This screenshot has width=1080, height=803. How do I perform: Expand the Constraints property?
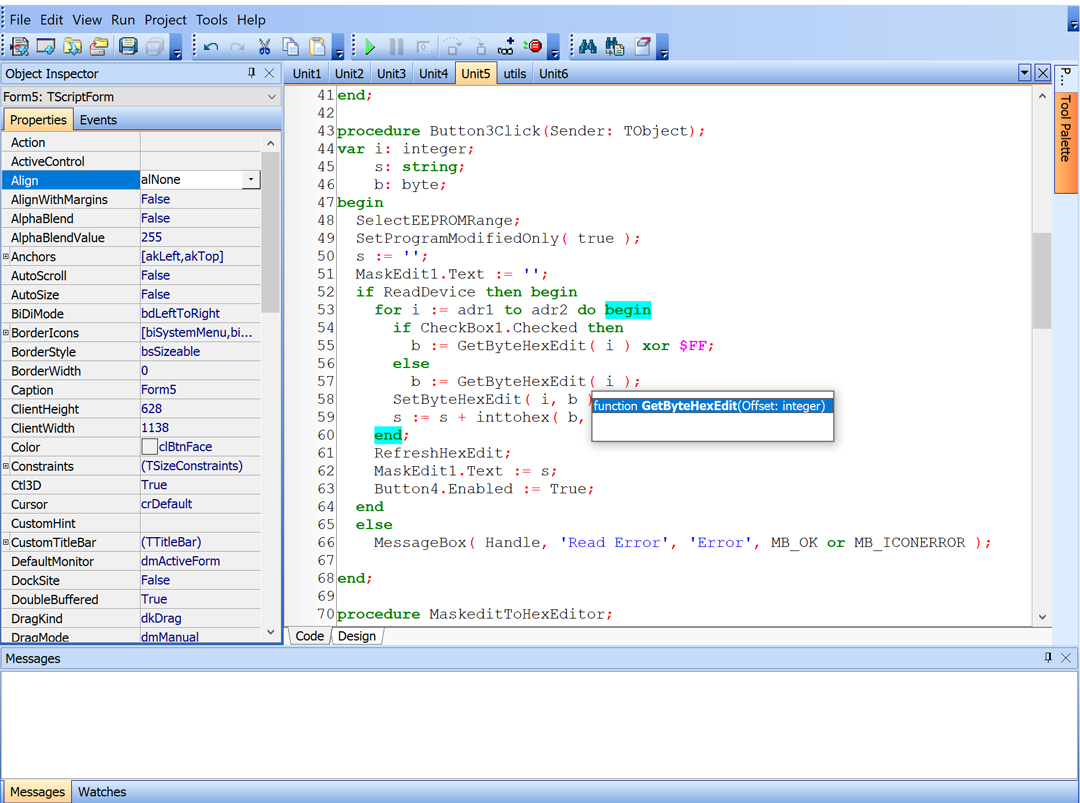[6, 466]
